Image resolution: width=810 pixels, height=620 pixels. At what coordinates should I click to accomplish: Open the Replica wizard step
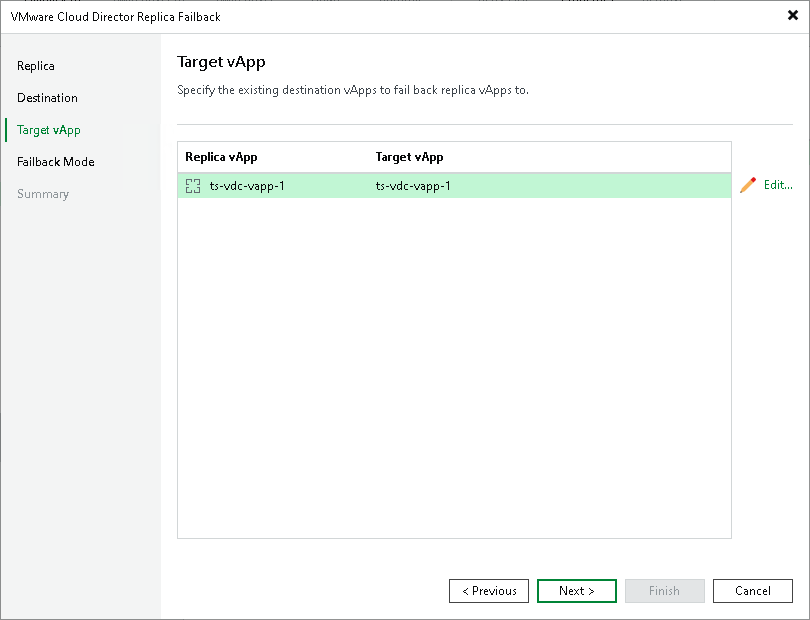(36, 66)
